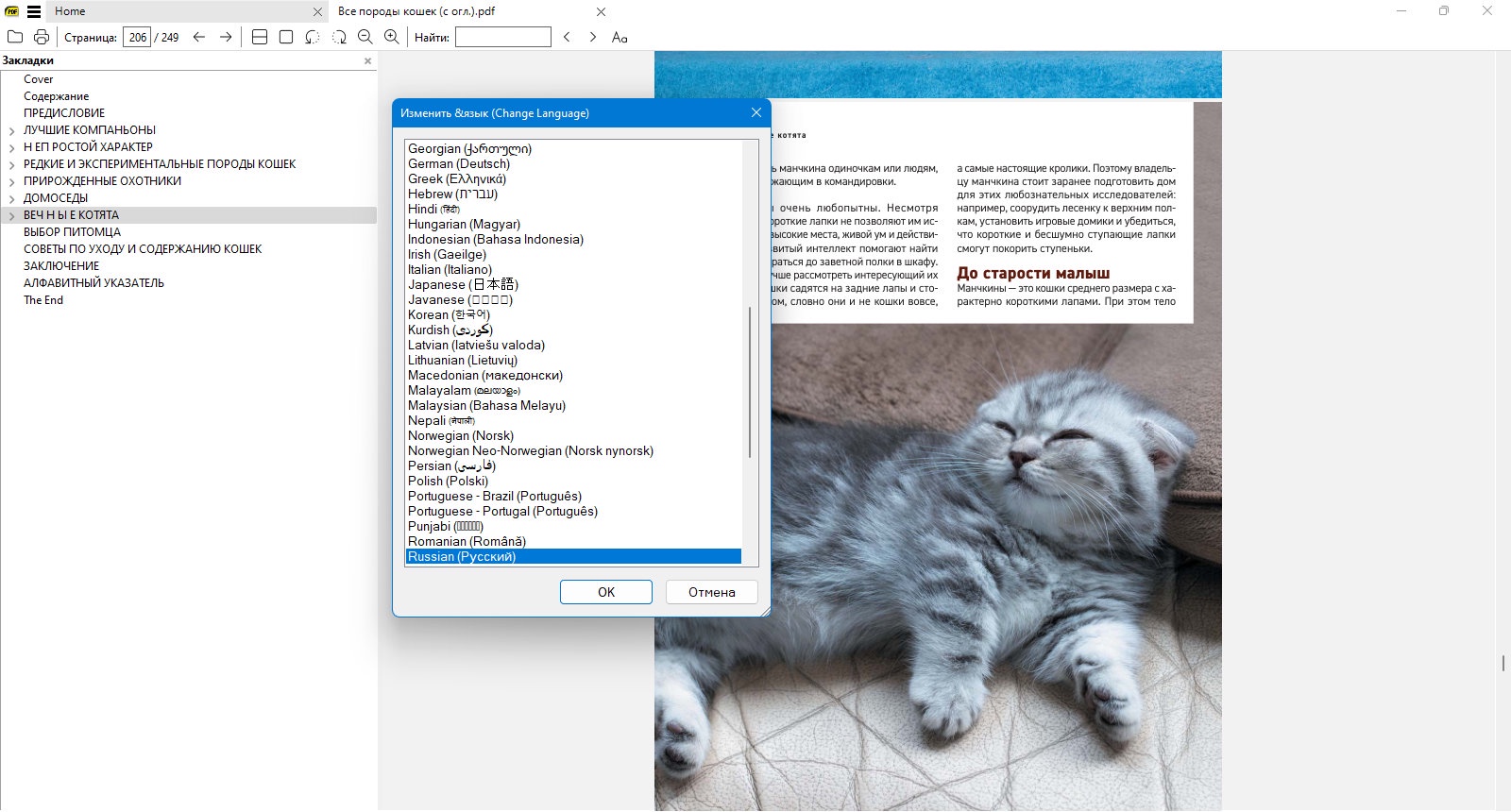Screen dimensions: 1511x812
Task: Expand the ПРИРОЖДЕННЫЕ ОХОТНИКИ bookmark
Action: tap(11, 182)
